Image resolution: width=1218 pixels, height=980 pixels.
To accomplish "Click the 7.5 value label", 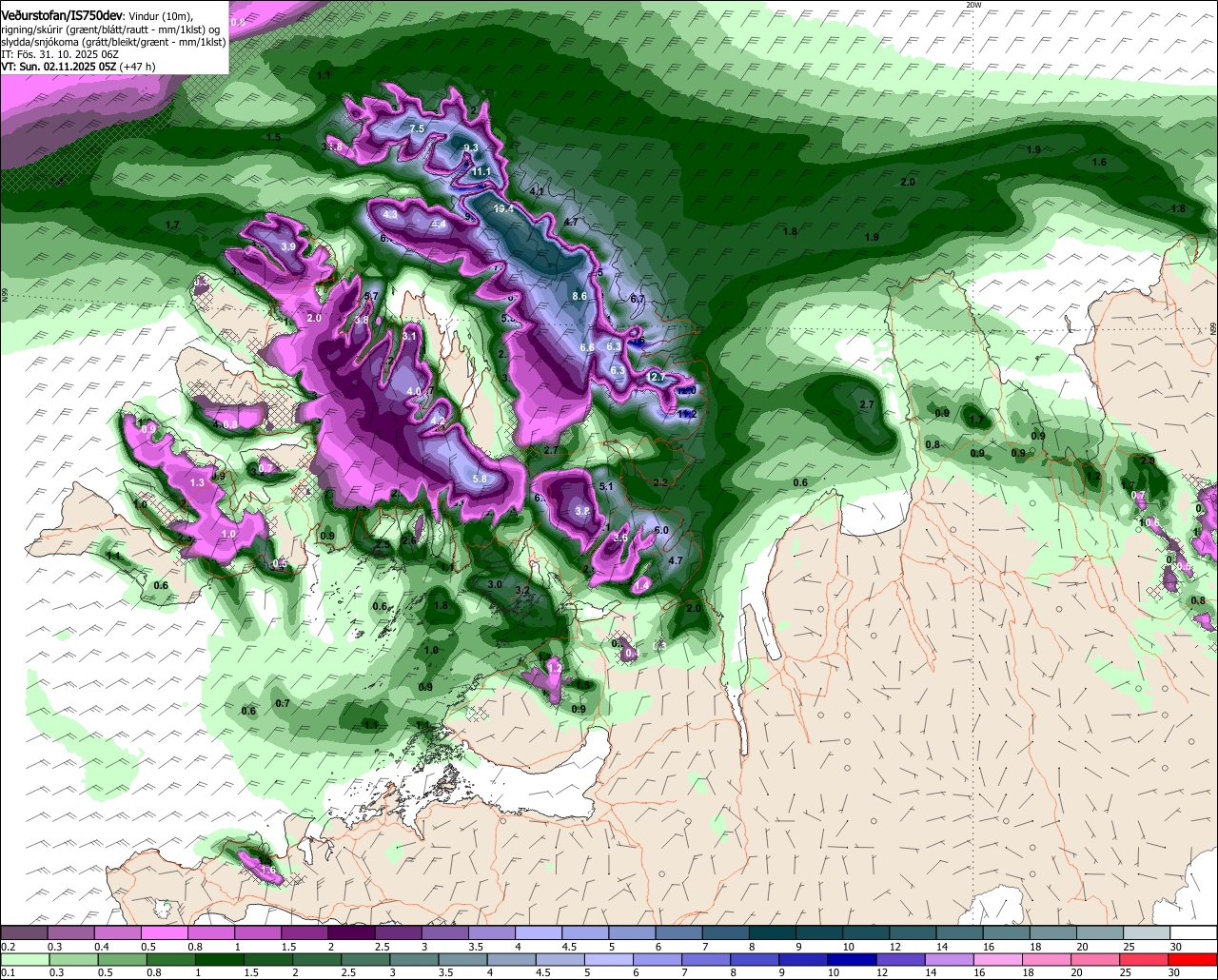I will pyautogui.click(x=417, y=128).
